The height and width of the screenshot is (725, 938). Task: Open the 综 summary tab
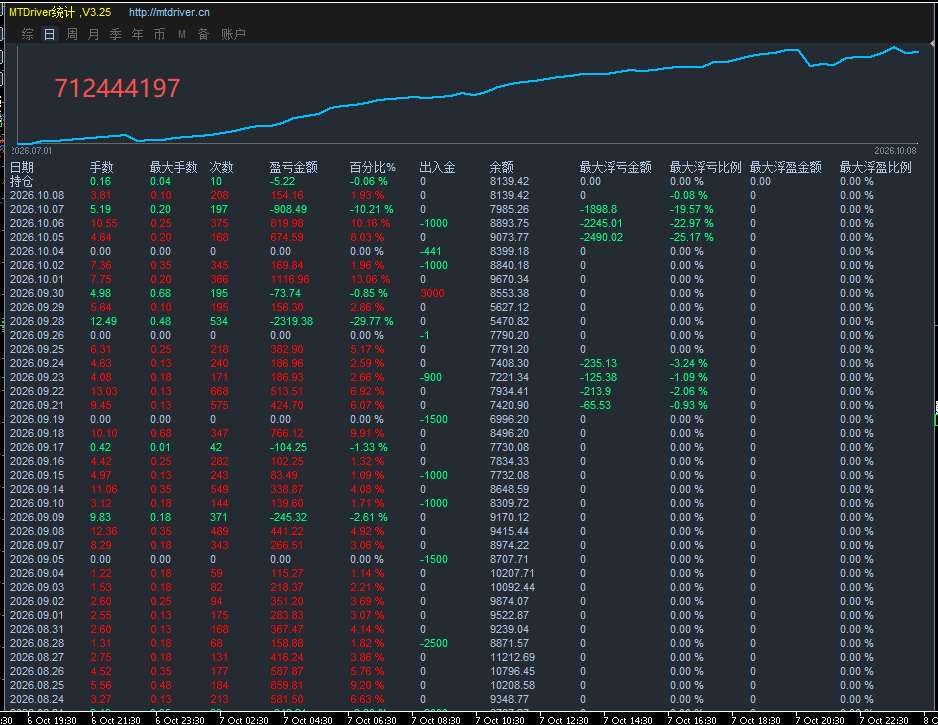28,34
